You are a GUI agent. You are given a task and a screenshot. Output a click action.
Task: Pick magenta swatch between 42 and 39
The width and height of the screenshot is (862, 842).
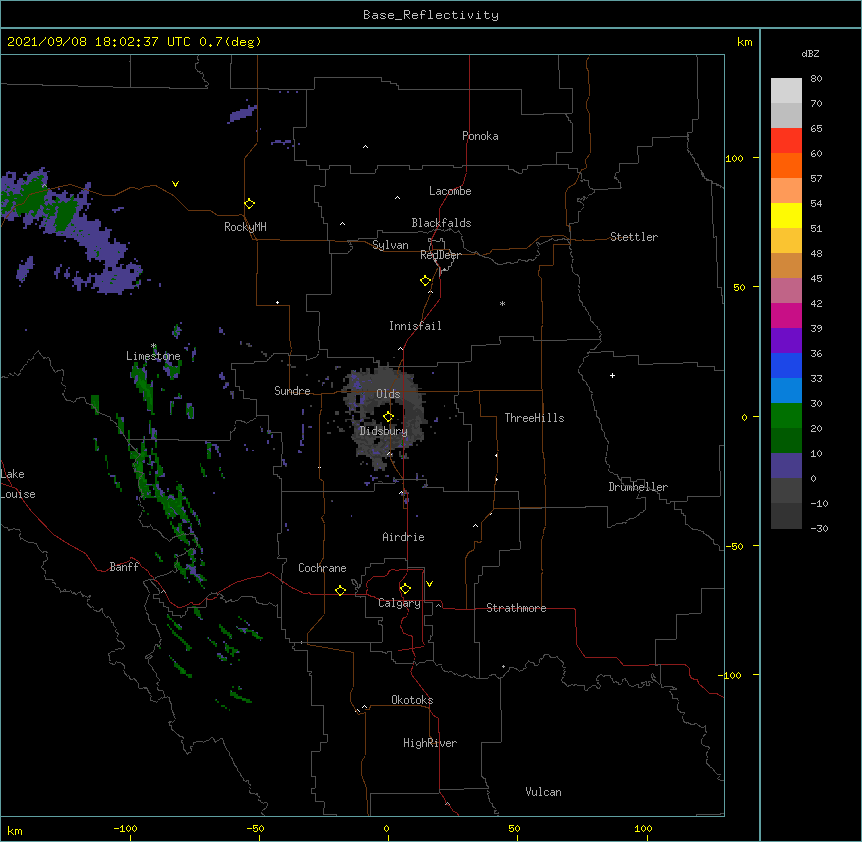pos(786,315)
